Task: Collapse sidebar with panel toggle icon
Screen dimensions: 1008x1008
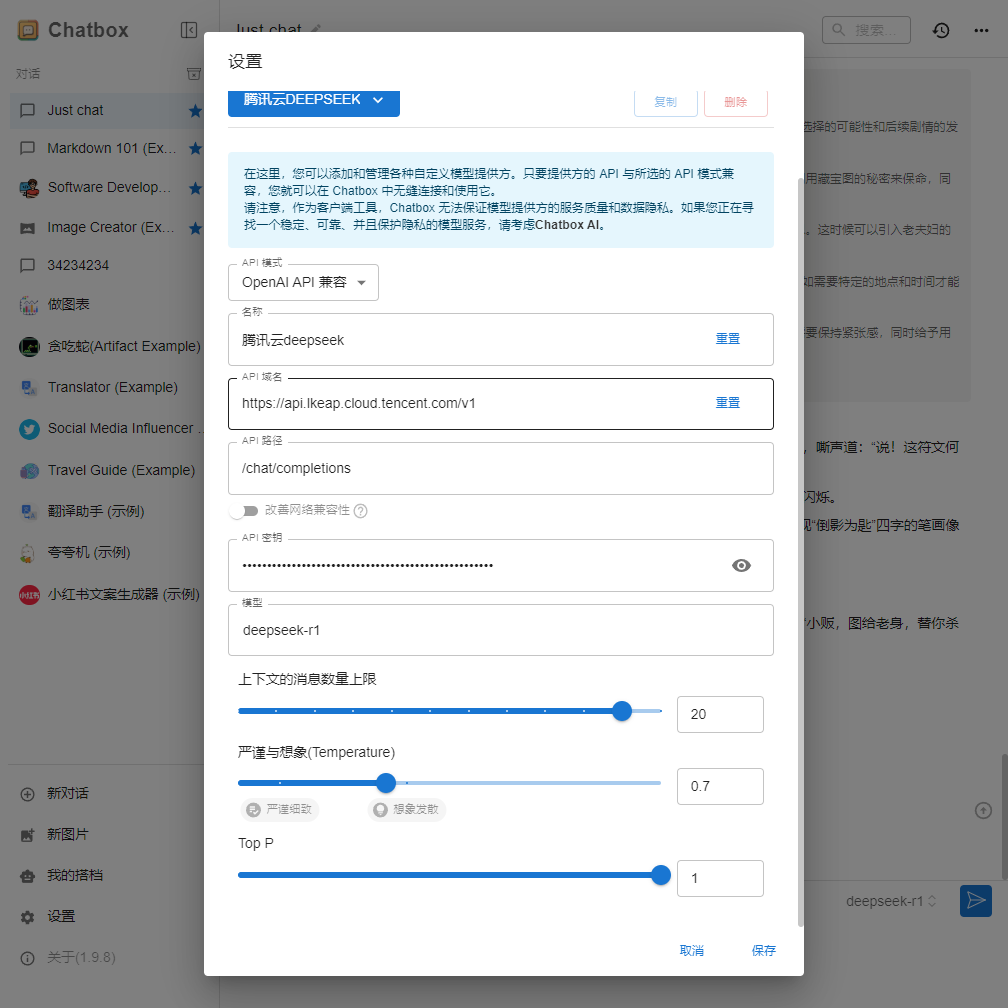Action: coord(189,30)
